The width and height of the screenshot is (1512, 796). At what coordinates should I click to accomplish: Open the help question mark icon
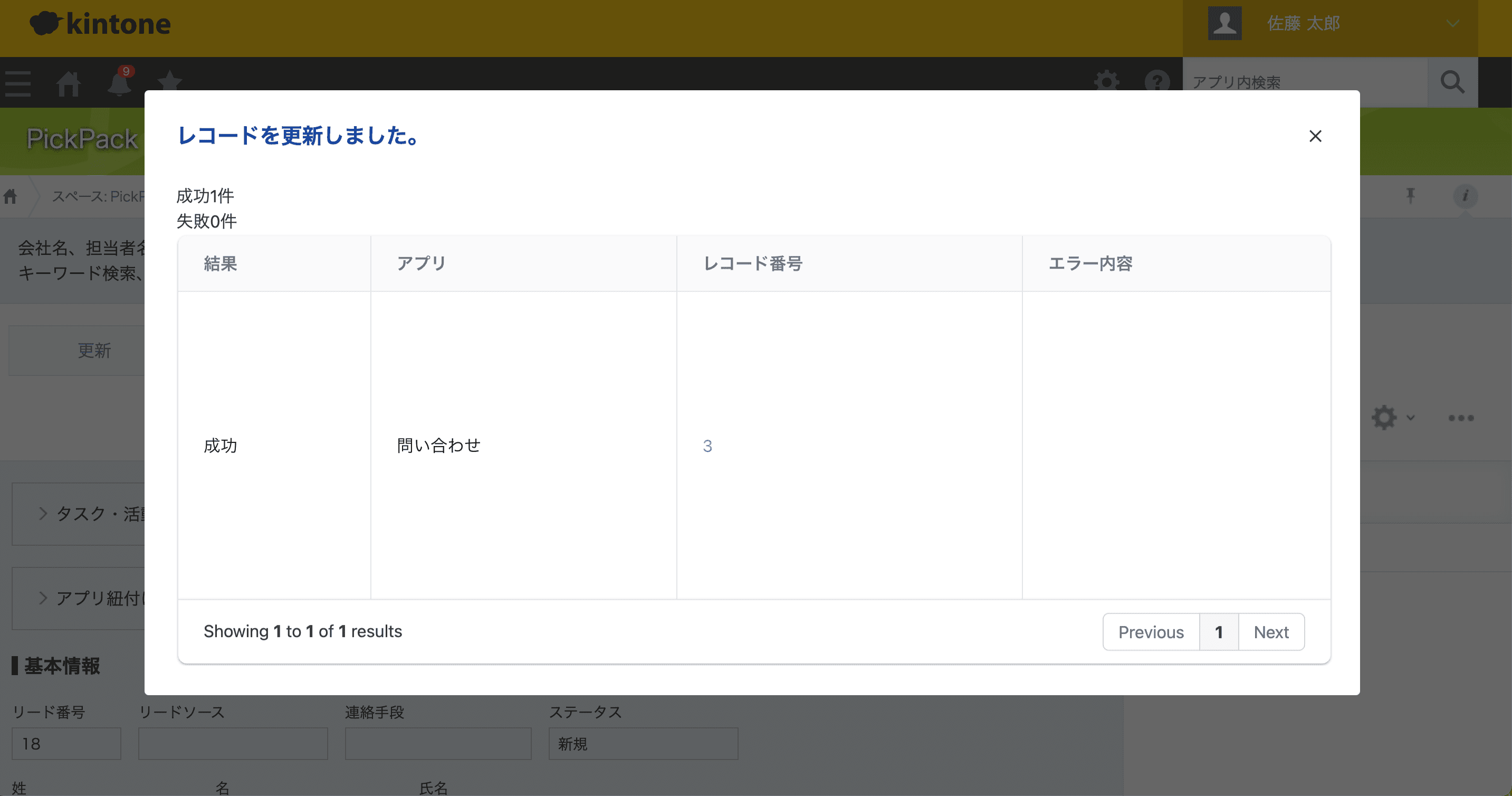[x=1157, y=82]
